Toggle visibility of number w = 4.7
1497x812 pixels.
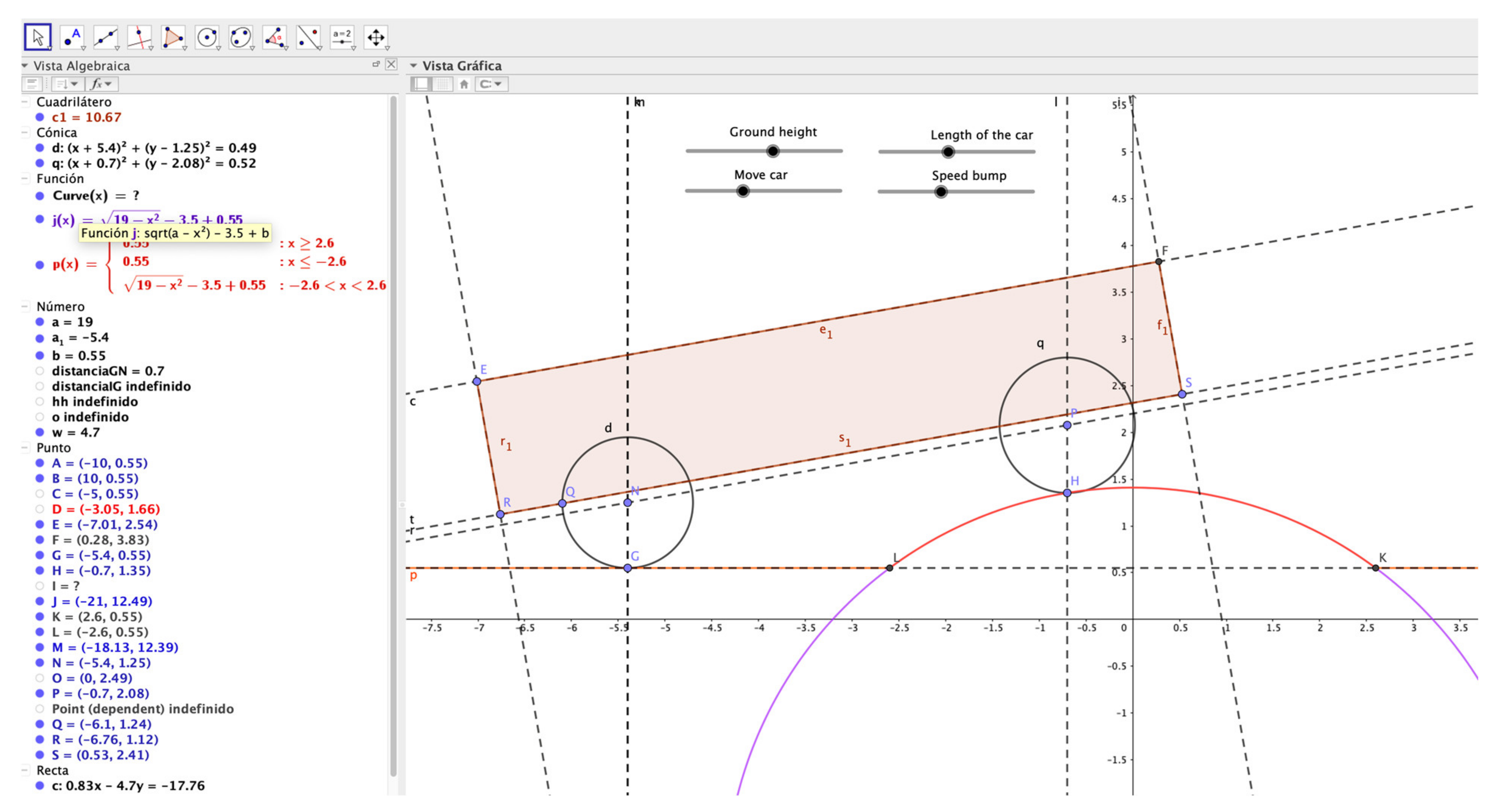pos(40,433)
